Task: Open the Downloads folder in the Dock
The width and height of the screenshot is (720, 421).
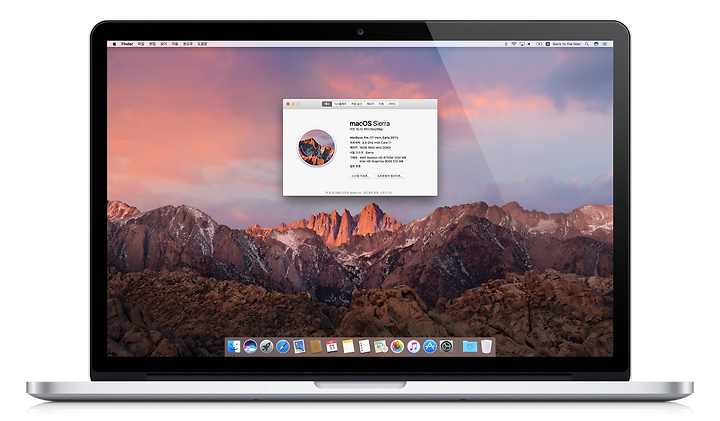Action: coord(469,346)
